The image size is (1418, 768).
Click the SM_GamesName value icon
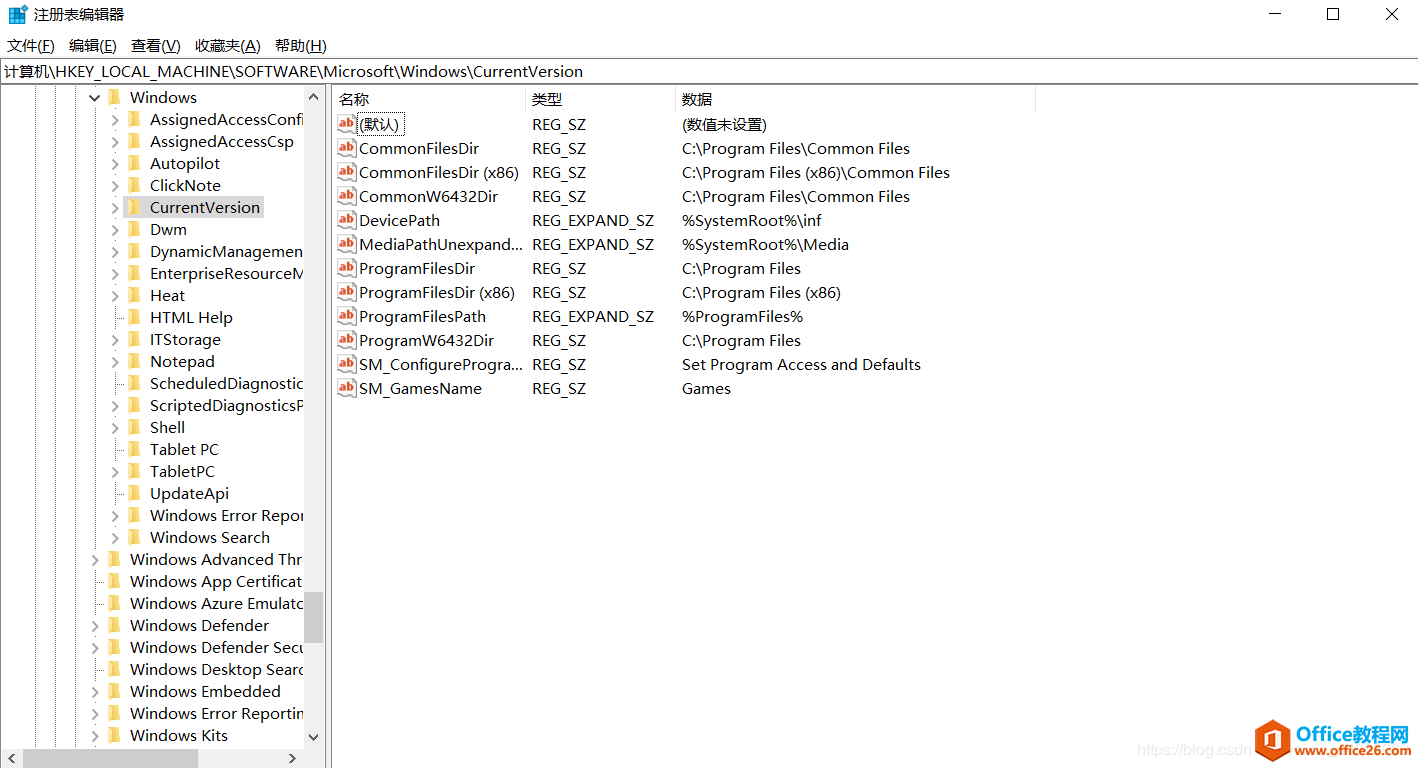tap(346, 388)
